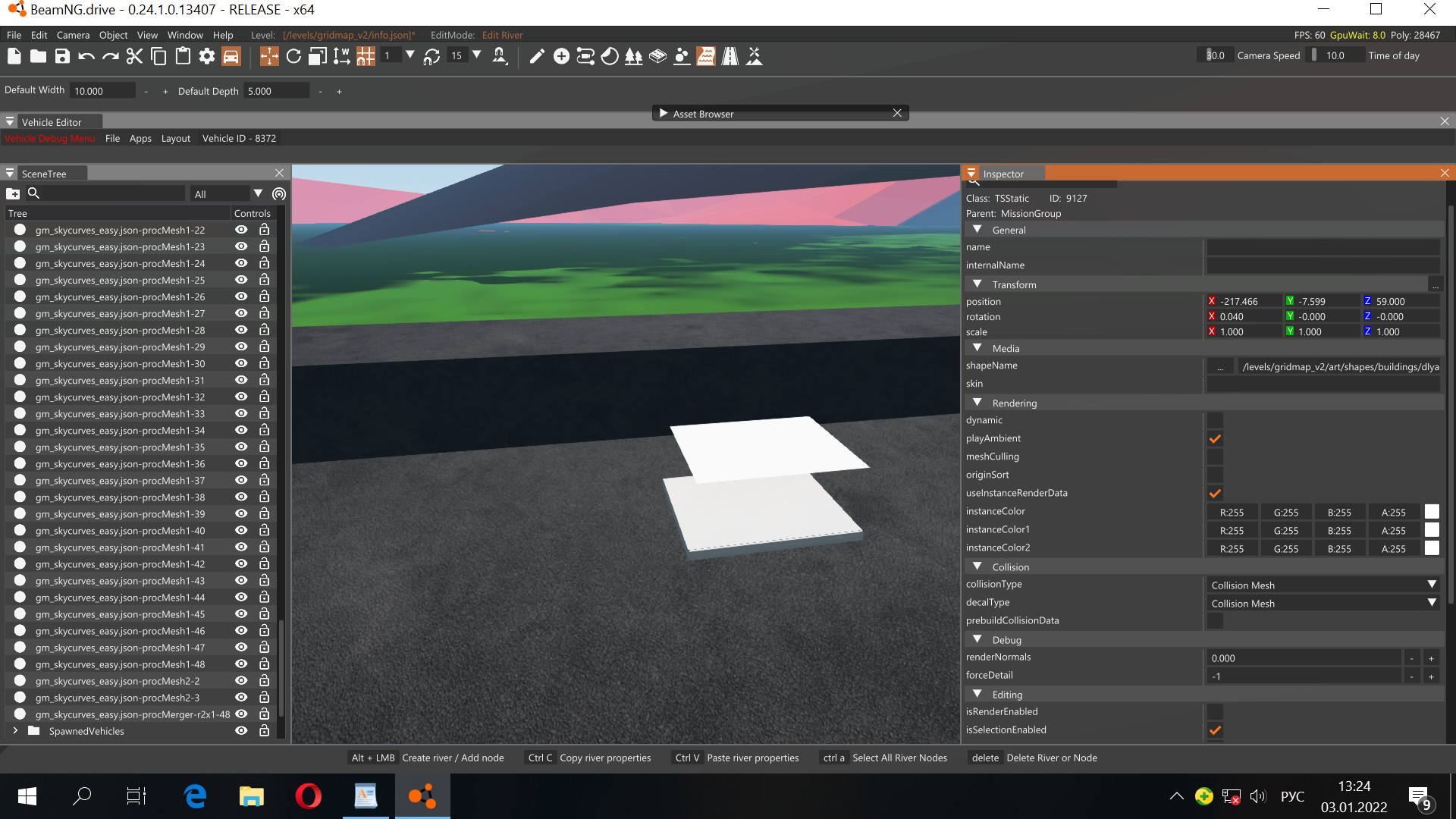Open the Vehicle Editor Apps menu
Viewport: 1456px width, 819px height.
pyautogui.click(x=140, y=139)
